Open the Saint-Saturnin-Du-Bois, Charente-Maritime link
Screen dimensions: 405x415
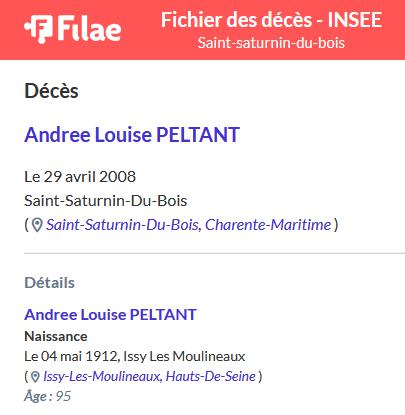pos(189,225)
